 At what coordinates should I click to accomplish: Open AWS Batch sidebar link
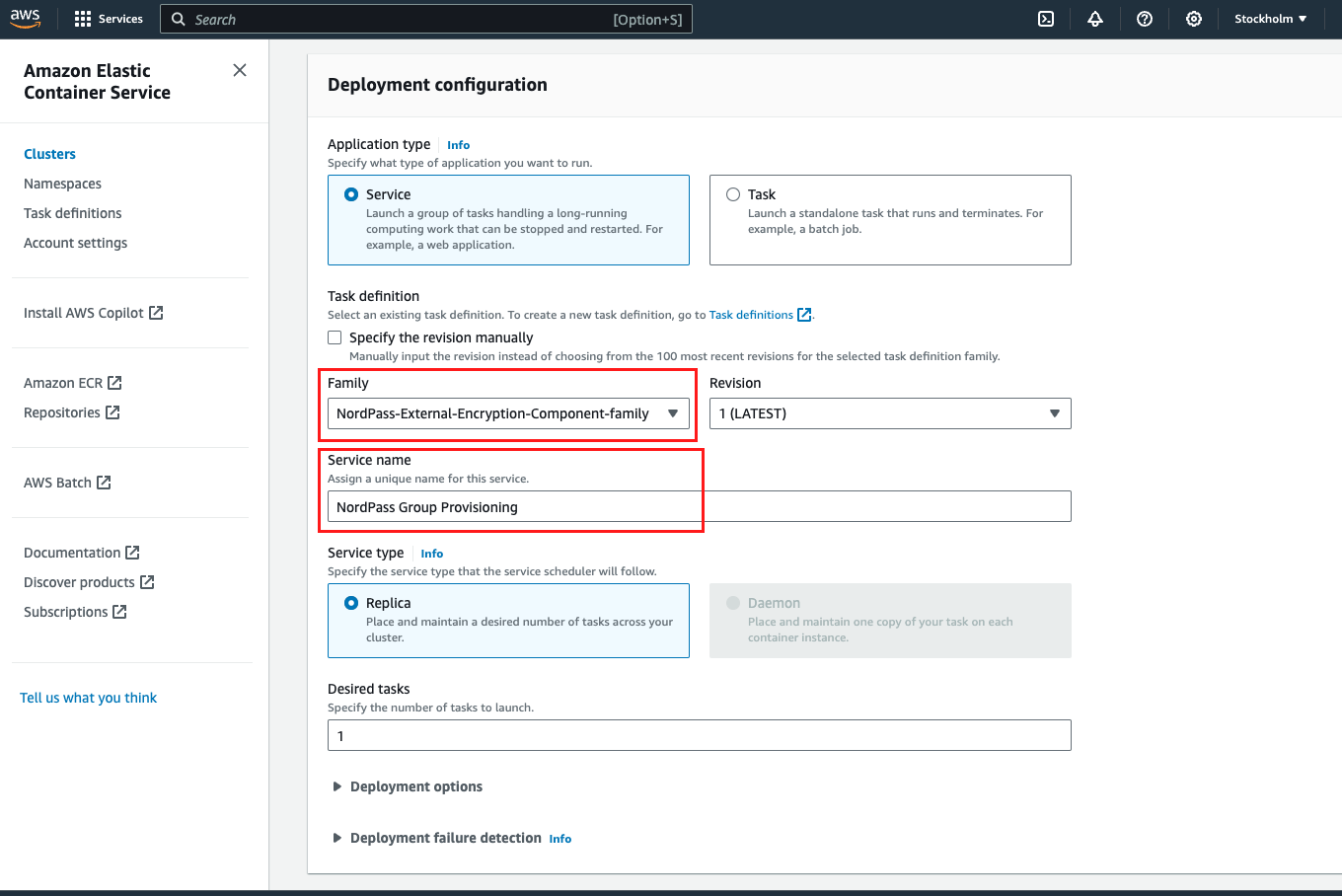click(x=57, y=483)
